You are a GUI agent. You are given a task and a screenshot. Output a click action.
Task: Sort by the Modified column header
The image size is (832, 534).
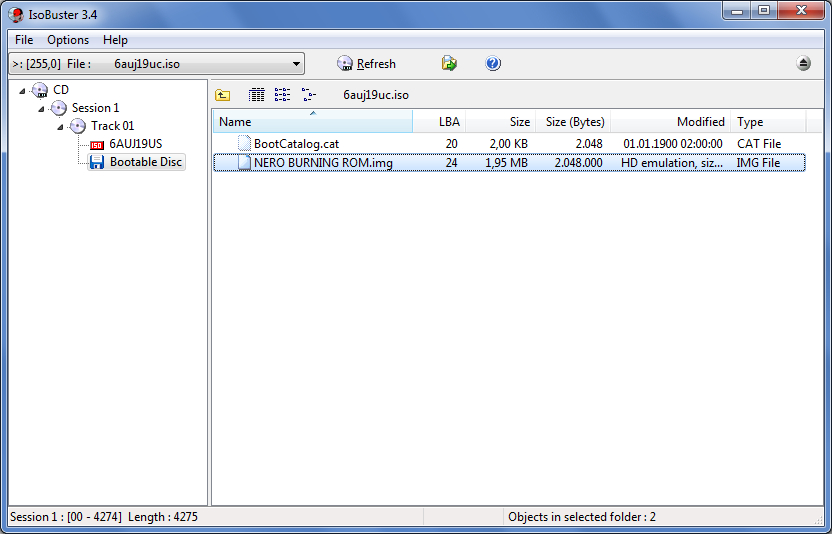click(x=671, y=122)
